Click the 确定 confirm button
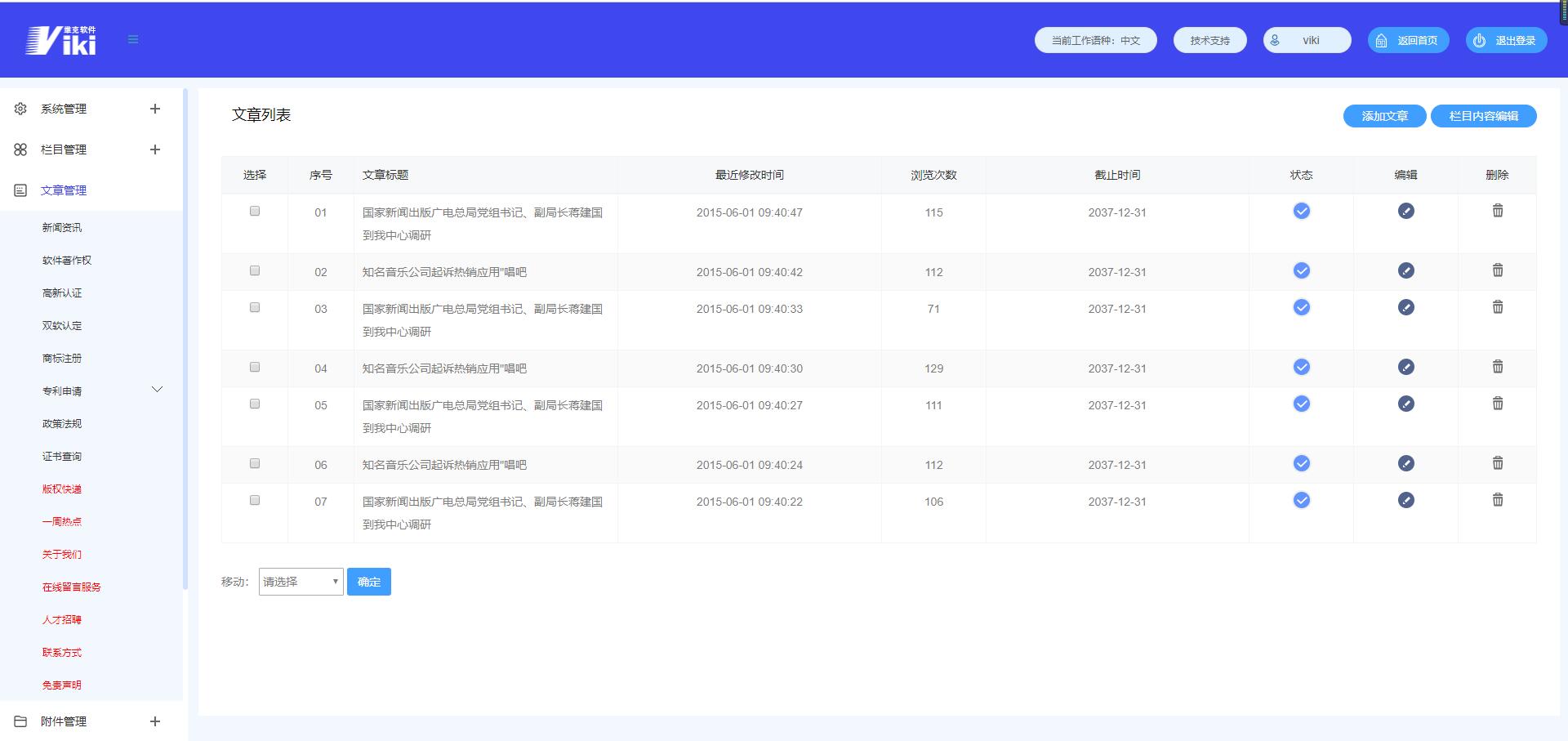The image size is (1568, 741). point(368,582)
